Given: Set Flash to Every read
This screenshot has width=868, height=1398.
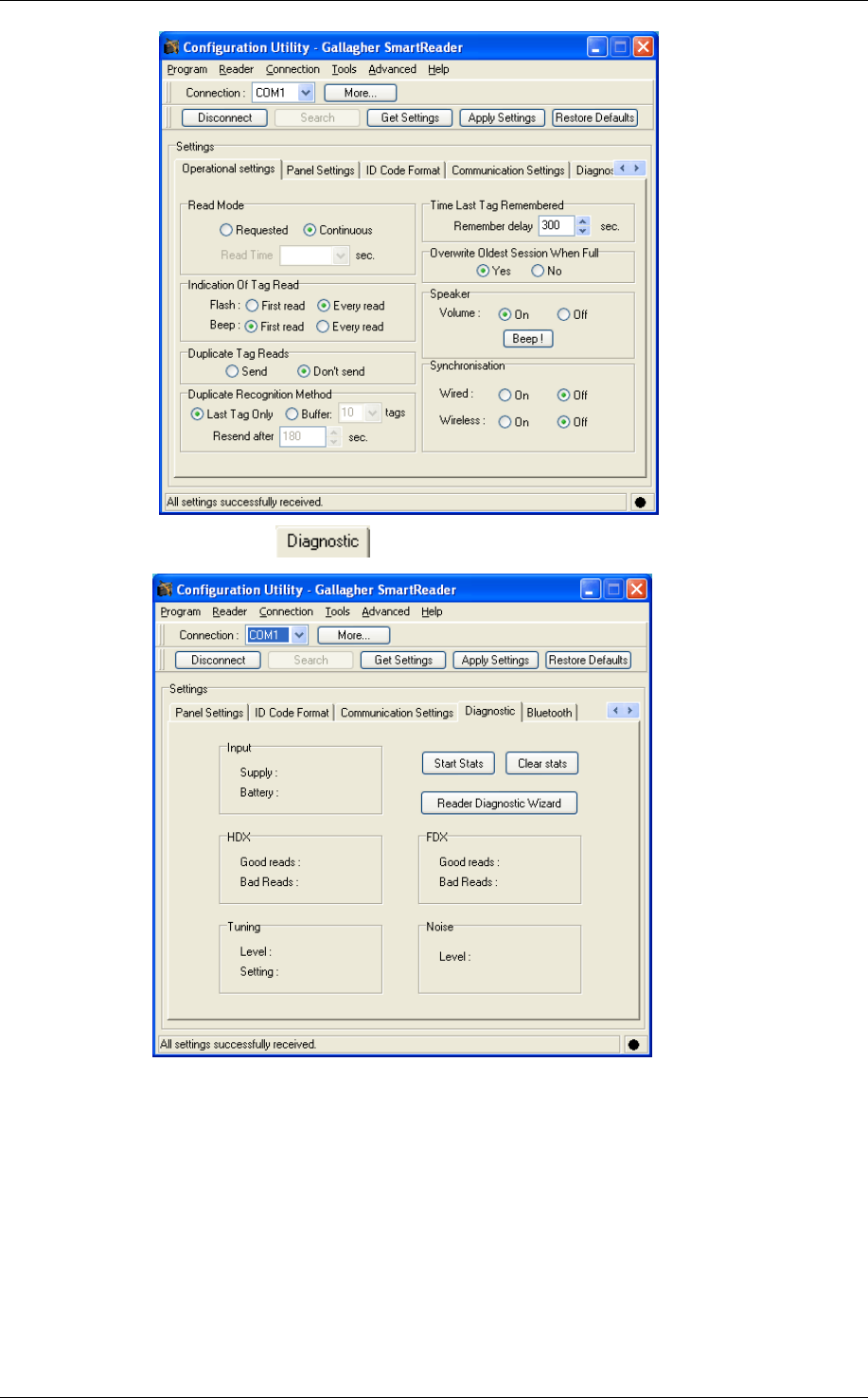Looking at the screenshot, I should coord(324,306).
